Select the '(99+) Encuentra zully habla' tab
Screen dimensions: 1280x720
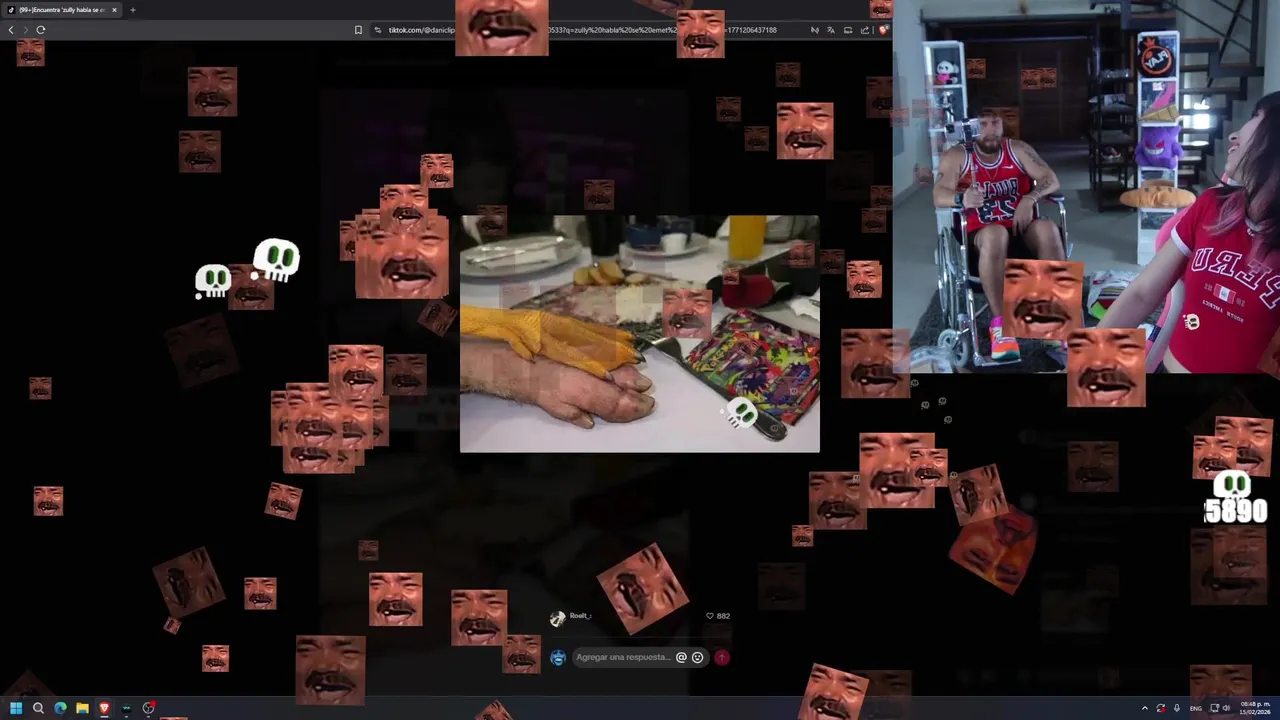click(x=62, y=10)
